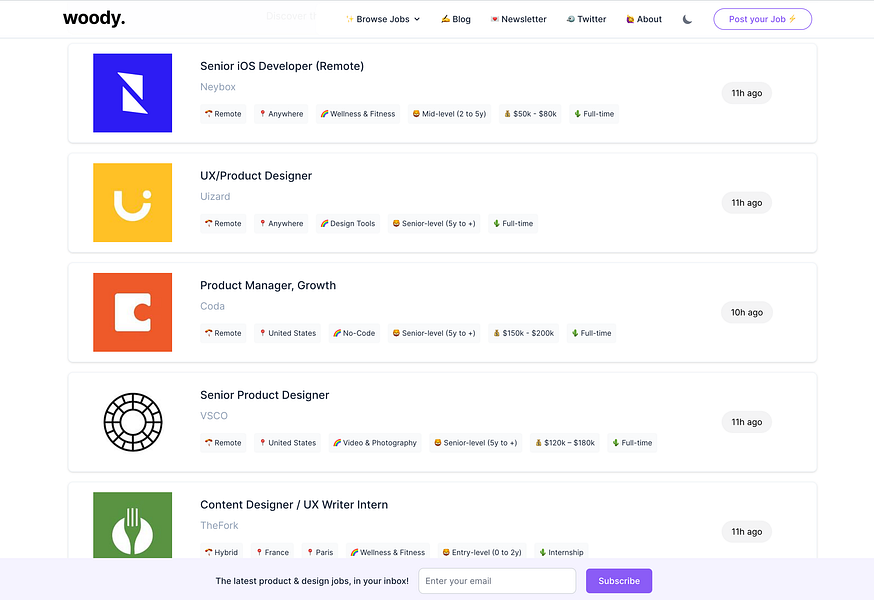The image size is (874, 600).
Task: Select the VSCO company name
Action: (214, 416)
